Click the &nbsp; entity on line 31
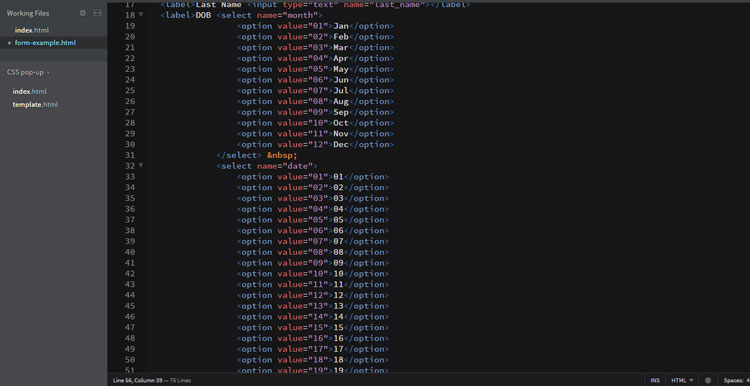The width and height of the screenshot is (750, 386). click(282, 155)
